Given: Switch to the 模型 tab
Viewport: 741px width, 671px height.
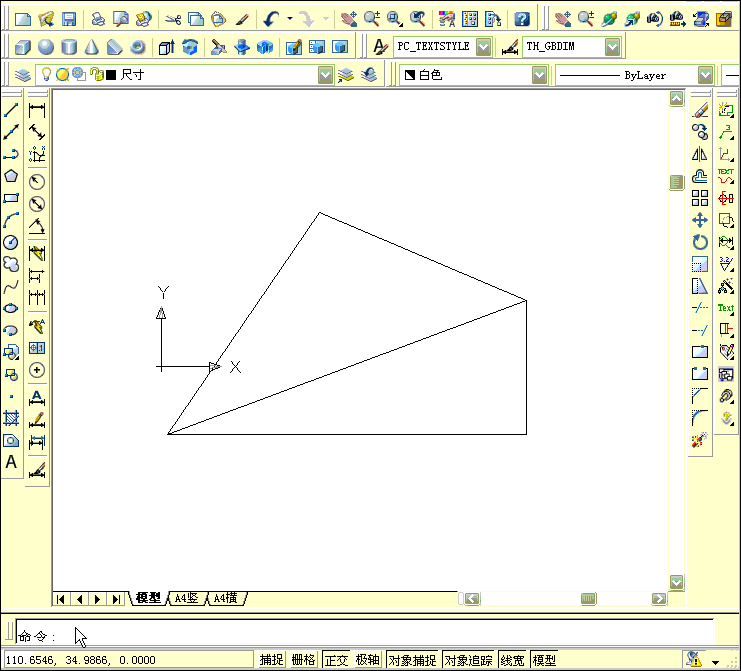Looking at the screenshot, I should pyautogui.click(x=148, y=598).
